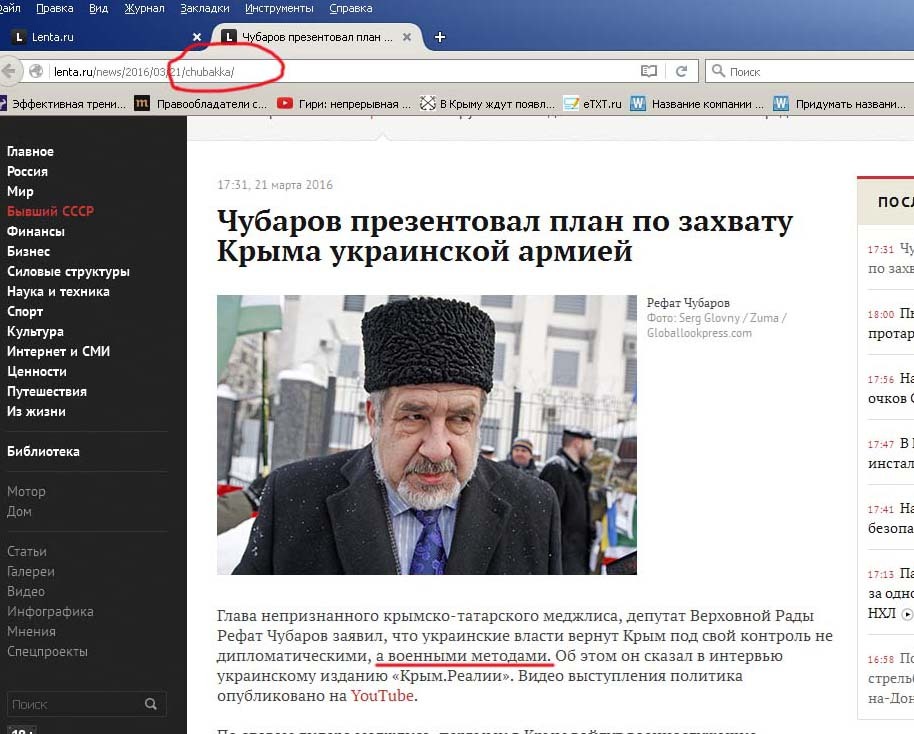This screenshot has height=734, width=914.
Task: Open the 'Журнал' menu
Action: point(144,9)
